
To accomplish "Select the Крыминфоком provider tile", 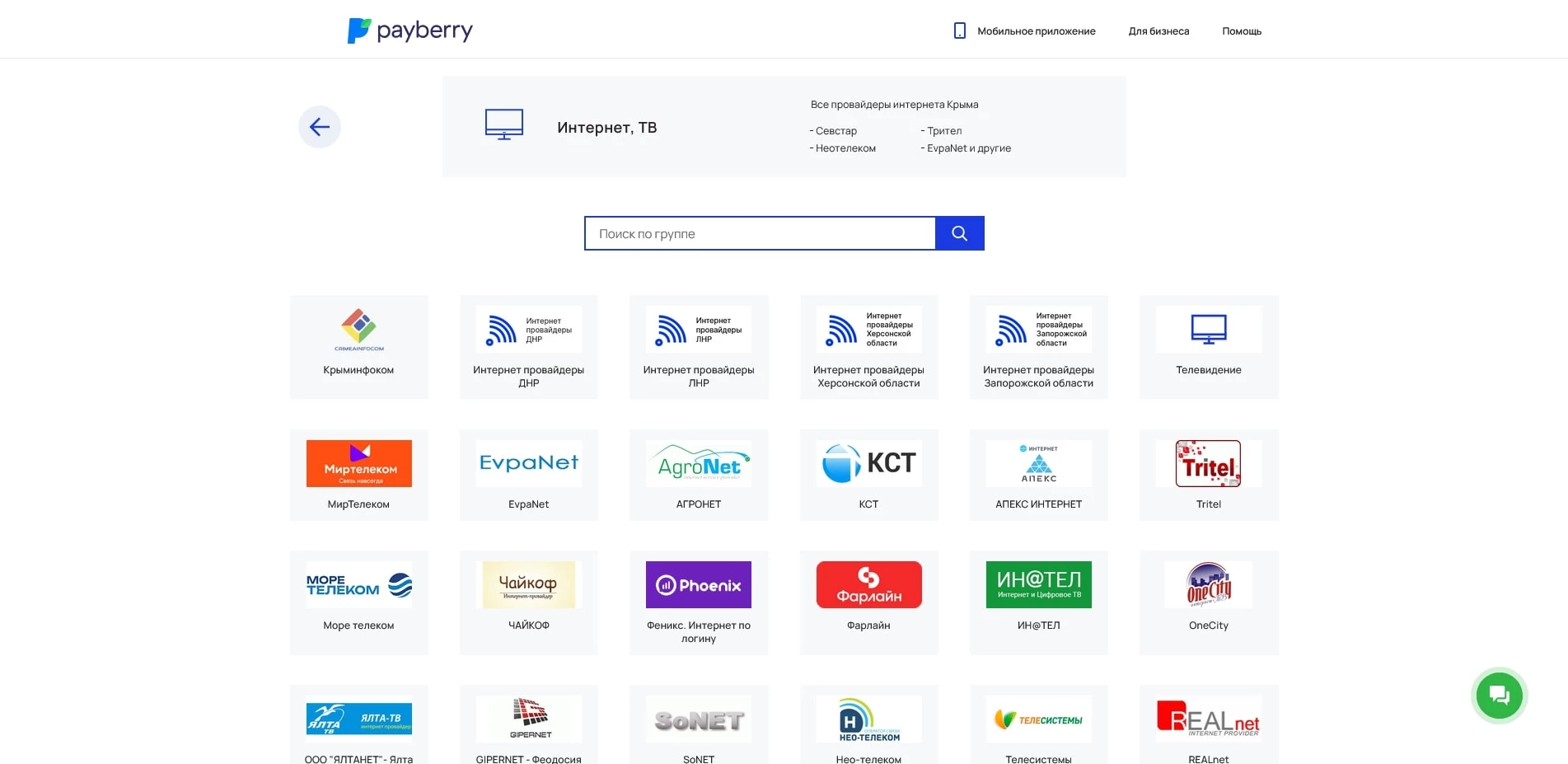I will (358, 346).
